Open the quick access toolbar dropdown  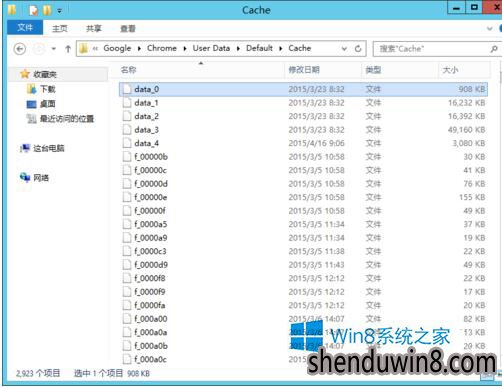(59, 11)
